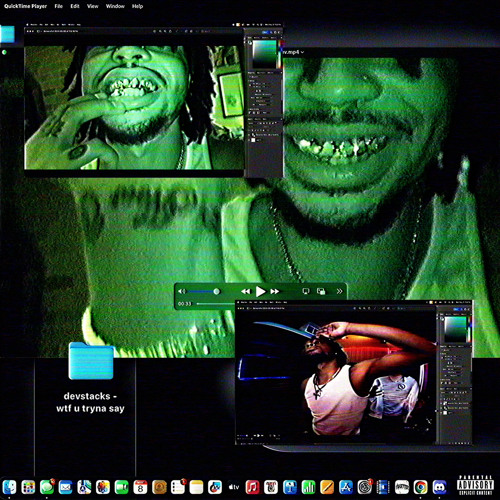Screen dimensions: 500x500
Task: Open Google Chrome from the Dock
Action: click(x=421, y=487)
